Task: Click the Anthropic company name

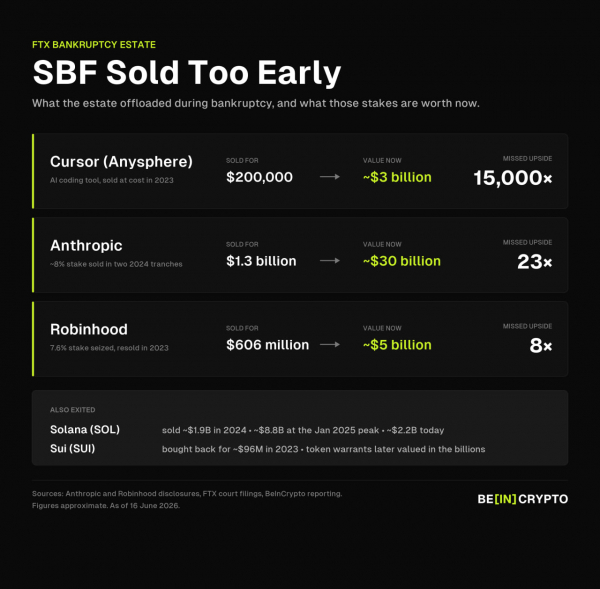Action: point(86,245)
